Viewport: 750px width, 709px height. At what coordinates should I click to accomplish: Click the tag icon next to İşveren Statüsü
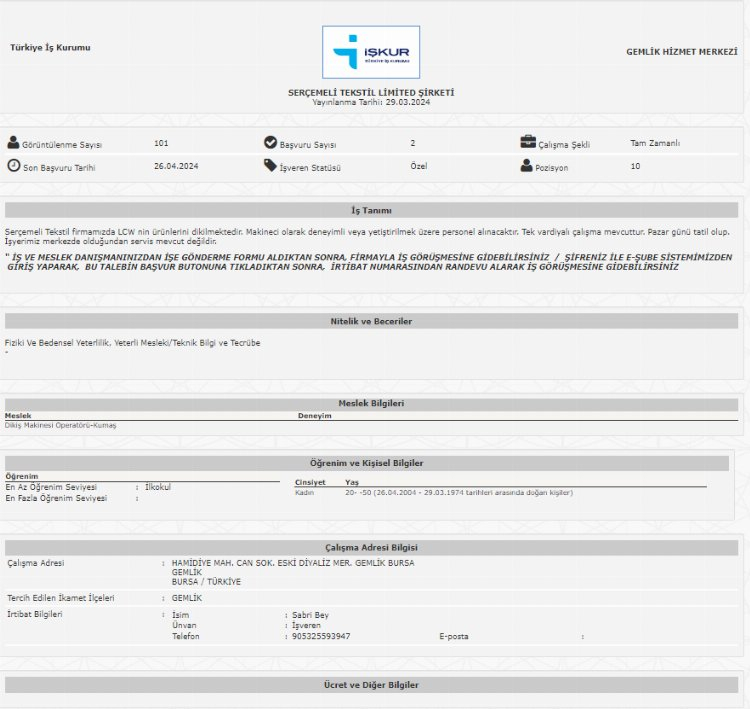270,166
